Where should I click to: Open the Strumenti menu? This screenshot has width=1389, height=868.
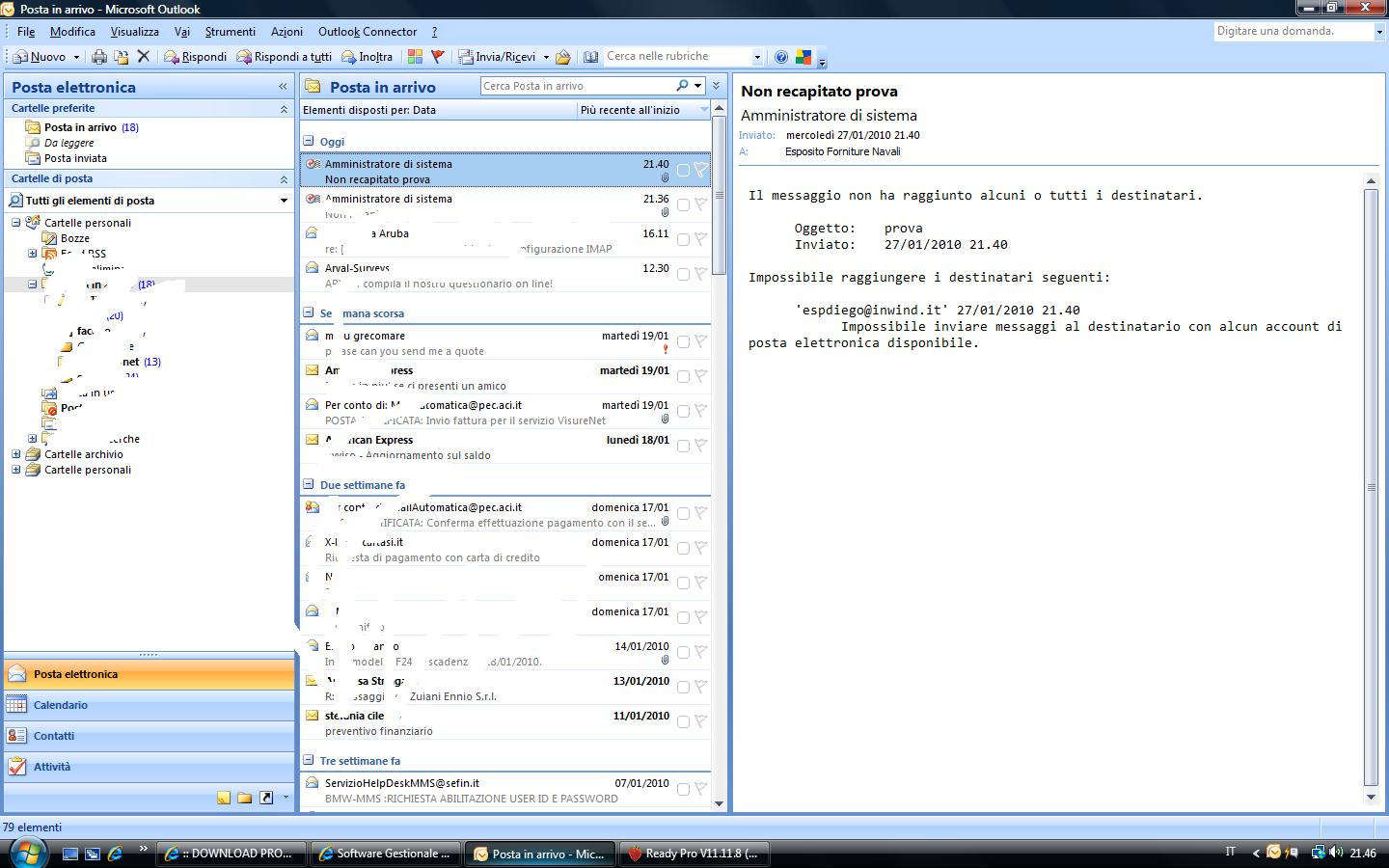click(x=231, y=32)
